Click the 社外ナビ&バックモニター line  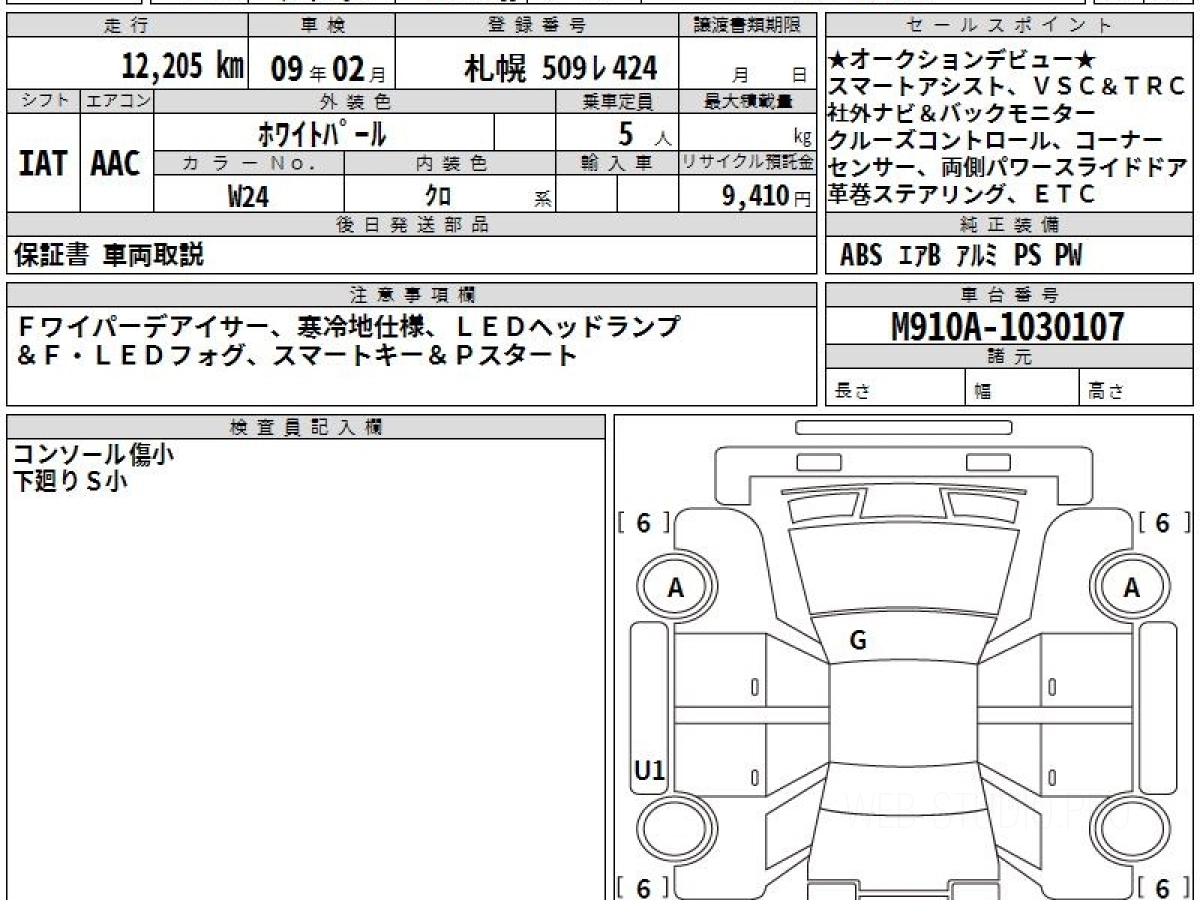[x=962, y=114]
